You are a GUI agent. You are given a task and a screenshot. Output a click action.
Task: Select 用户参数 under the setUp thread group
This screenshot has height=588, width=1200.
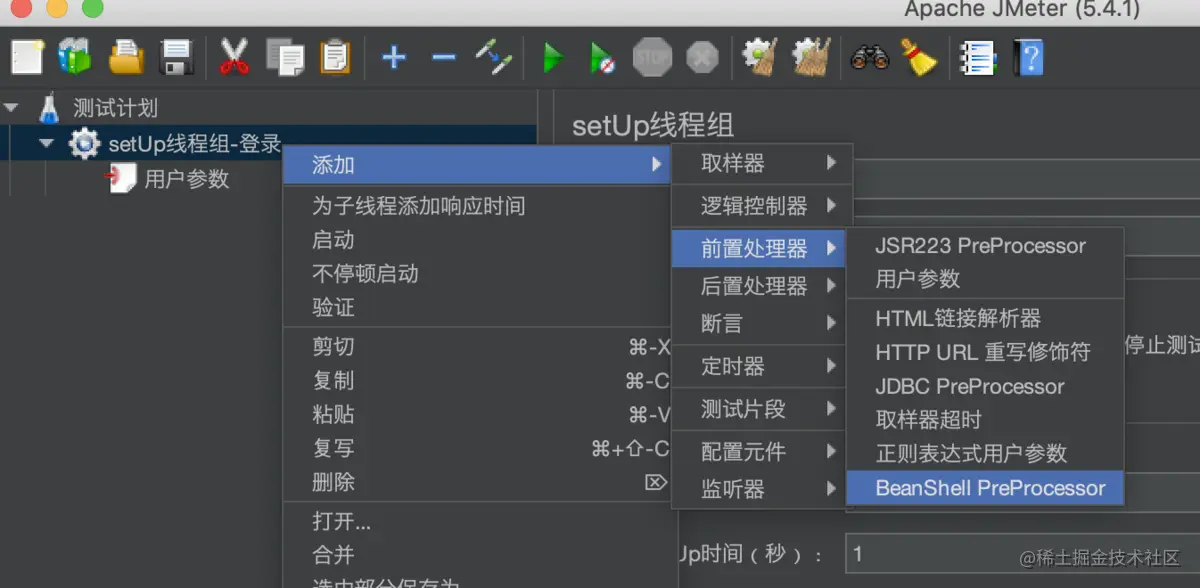tap(187, 179)
